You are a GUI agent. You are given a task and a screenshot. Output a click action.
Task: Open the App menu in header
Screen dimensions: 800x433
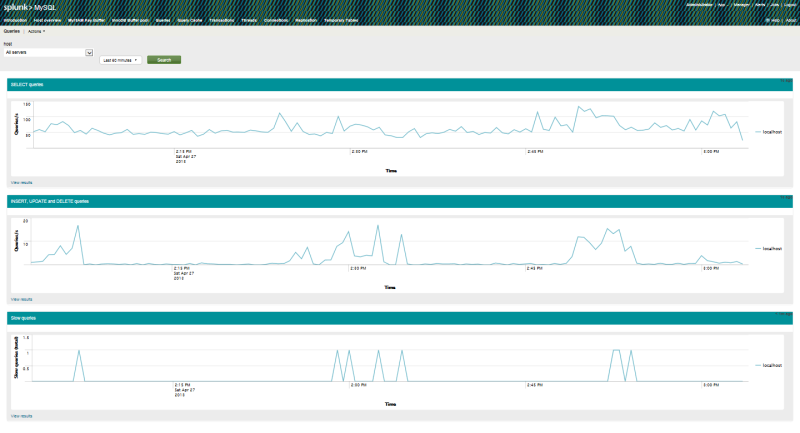[723, 5]
